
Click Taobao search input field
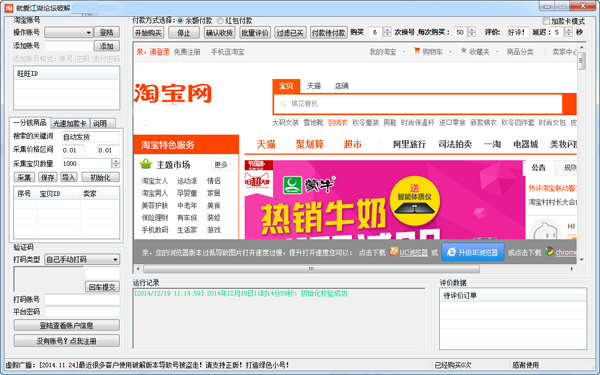[x=417, y=104]
